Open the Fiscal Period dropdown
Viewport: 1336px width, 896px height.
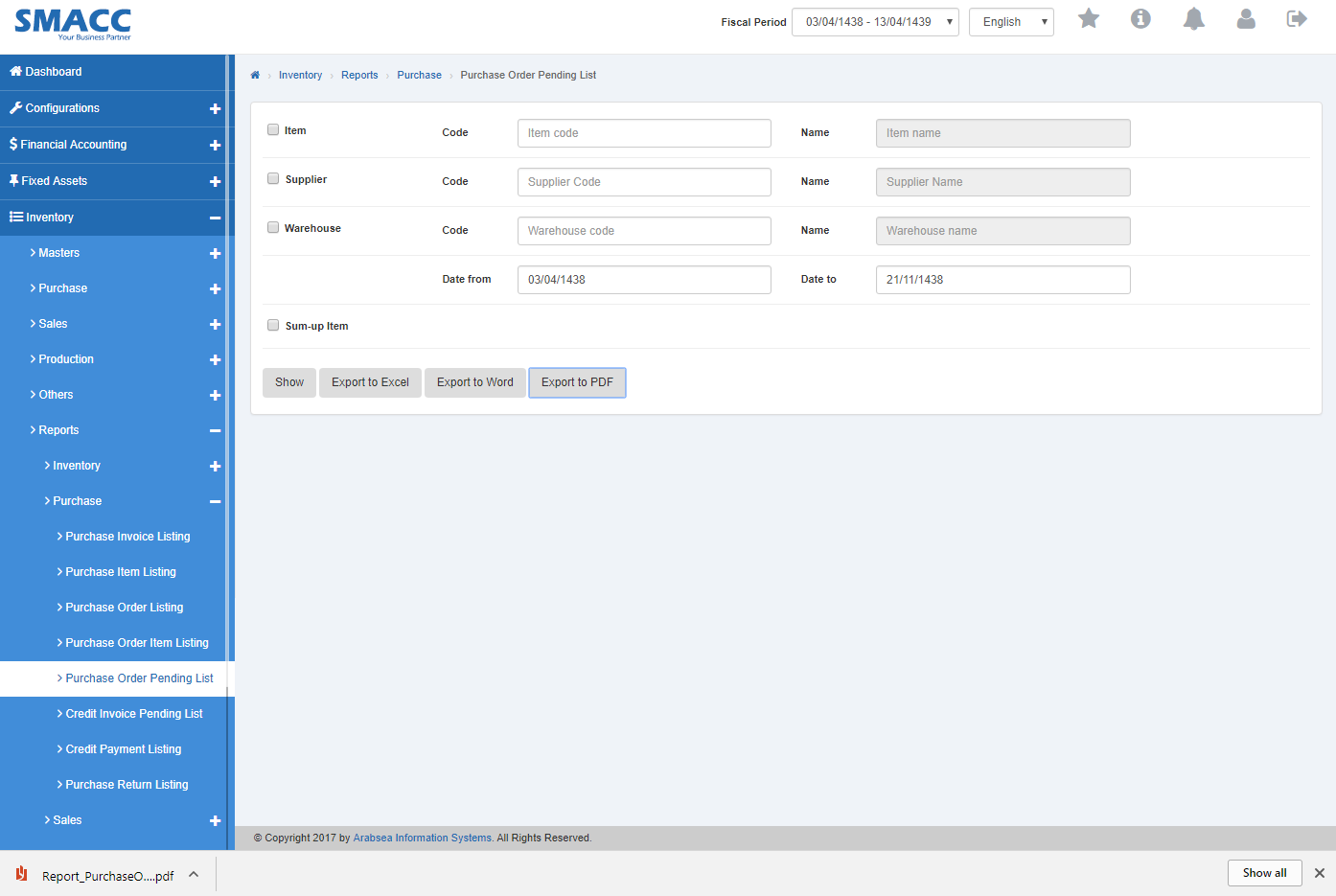coord(874,21)
